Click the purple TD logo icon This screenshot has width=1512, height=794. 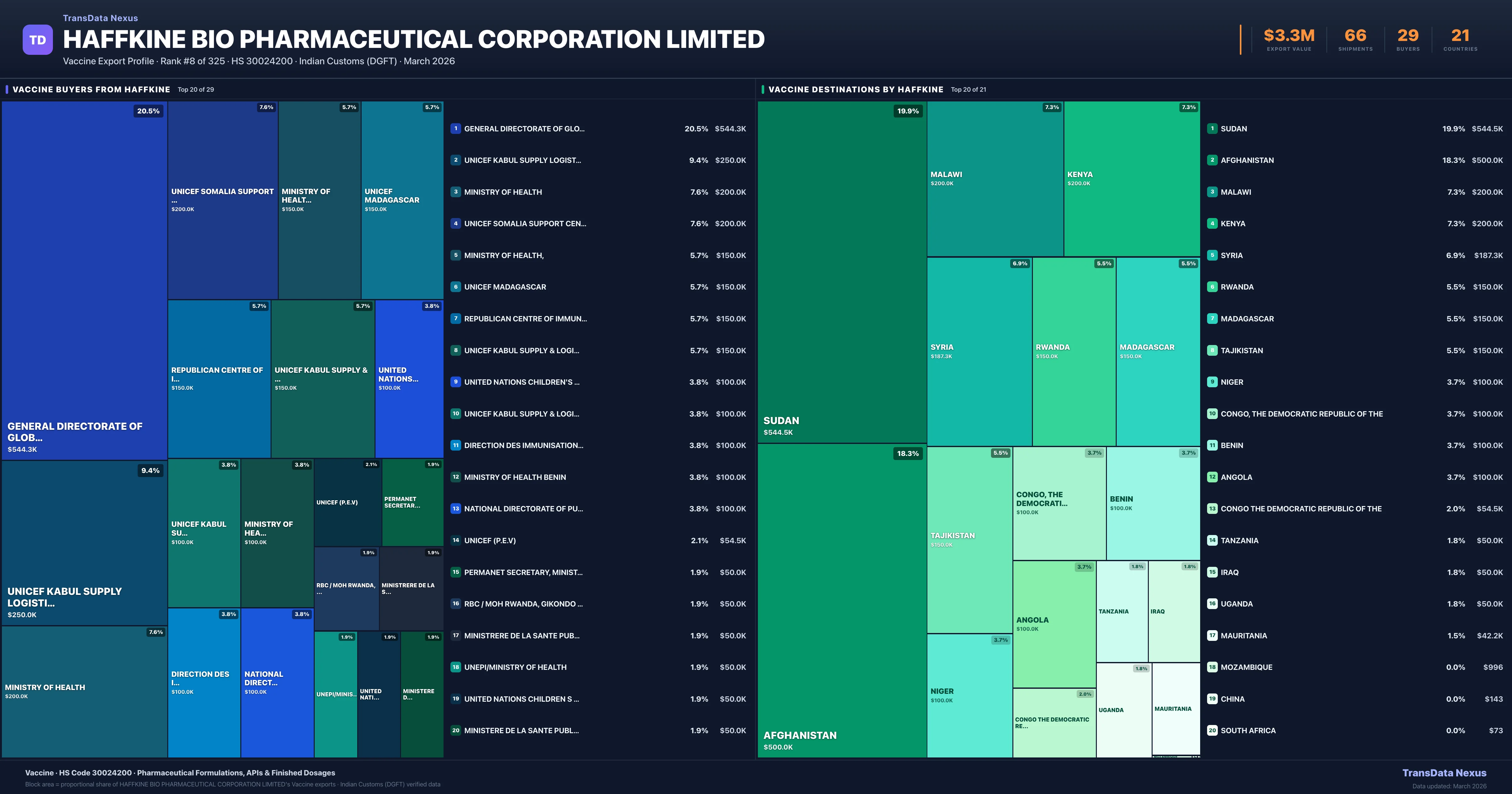pos(37,40)
